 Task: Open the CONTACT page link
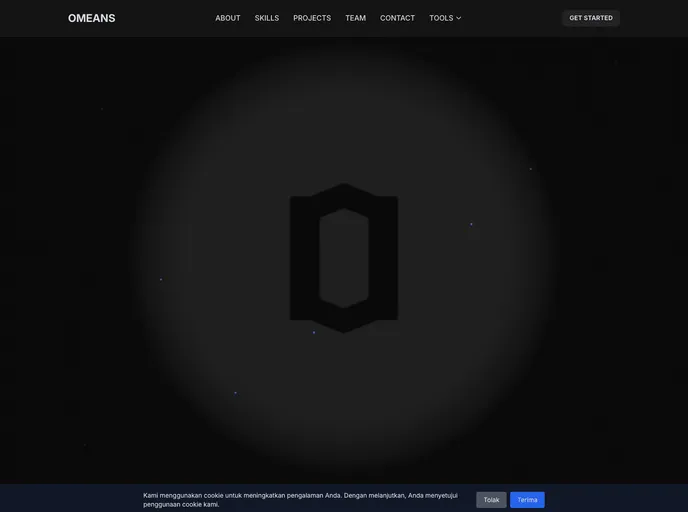(397, 18)
